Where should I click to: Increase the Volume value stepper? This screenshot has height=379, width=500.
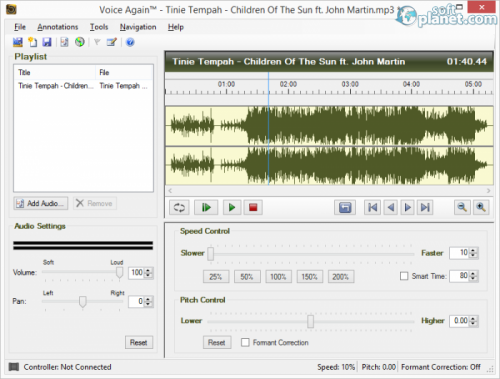[x=148, y=270]
